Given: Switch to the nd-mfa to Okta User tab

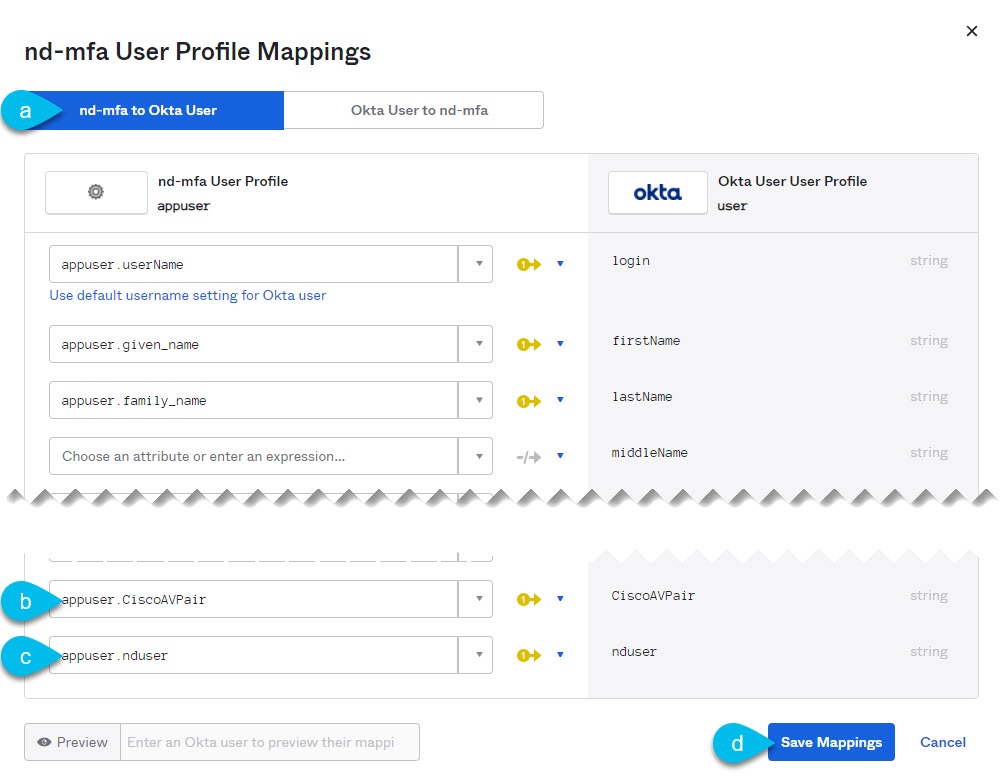Looking at the screenshot, I should pos(154,111).
